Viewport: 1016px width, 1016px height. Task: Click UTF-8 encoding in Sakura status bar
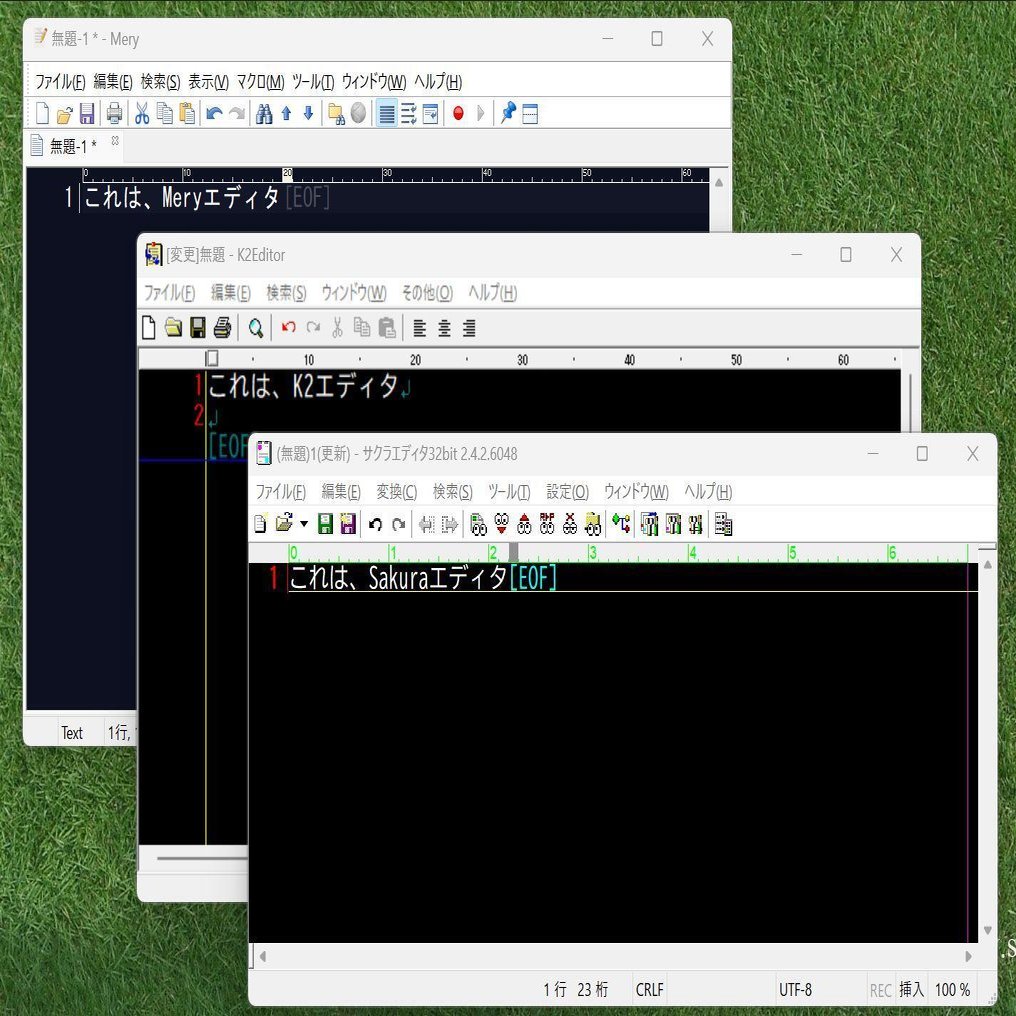tap(795, 989)
